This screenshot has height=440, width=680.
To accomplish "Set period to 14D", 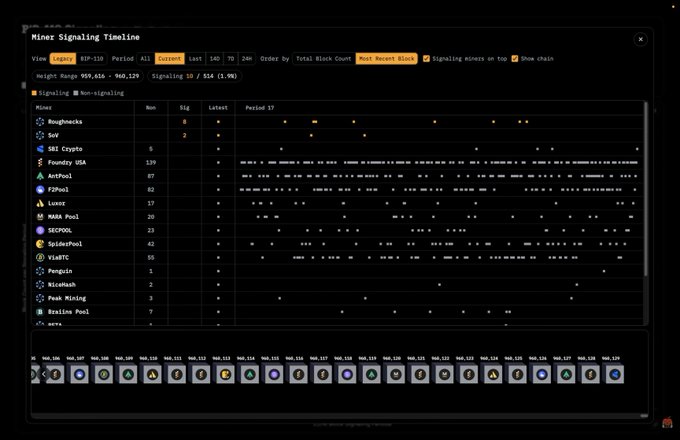I will click(215, 59).
